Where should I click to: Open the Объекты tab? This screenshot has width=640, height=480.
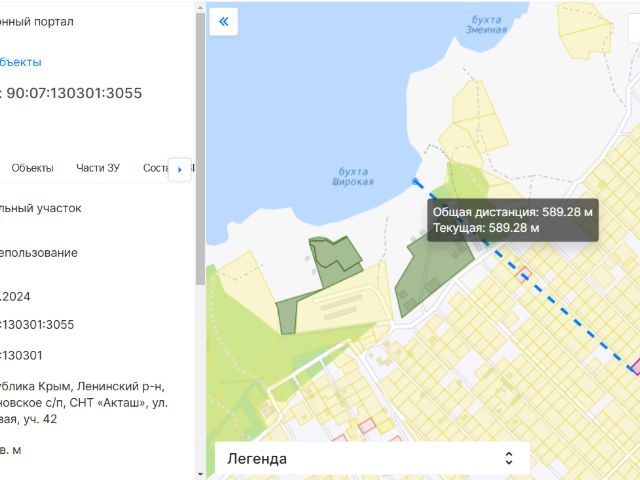point(32,168)
